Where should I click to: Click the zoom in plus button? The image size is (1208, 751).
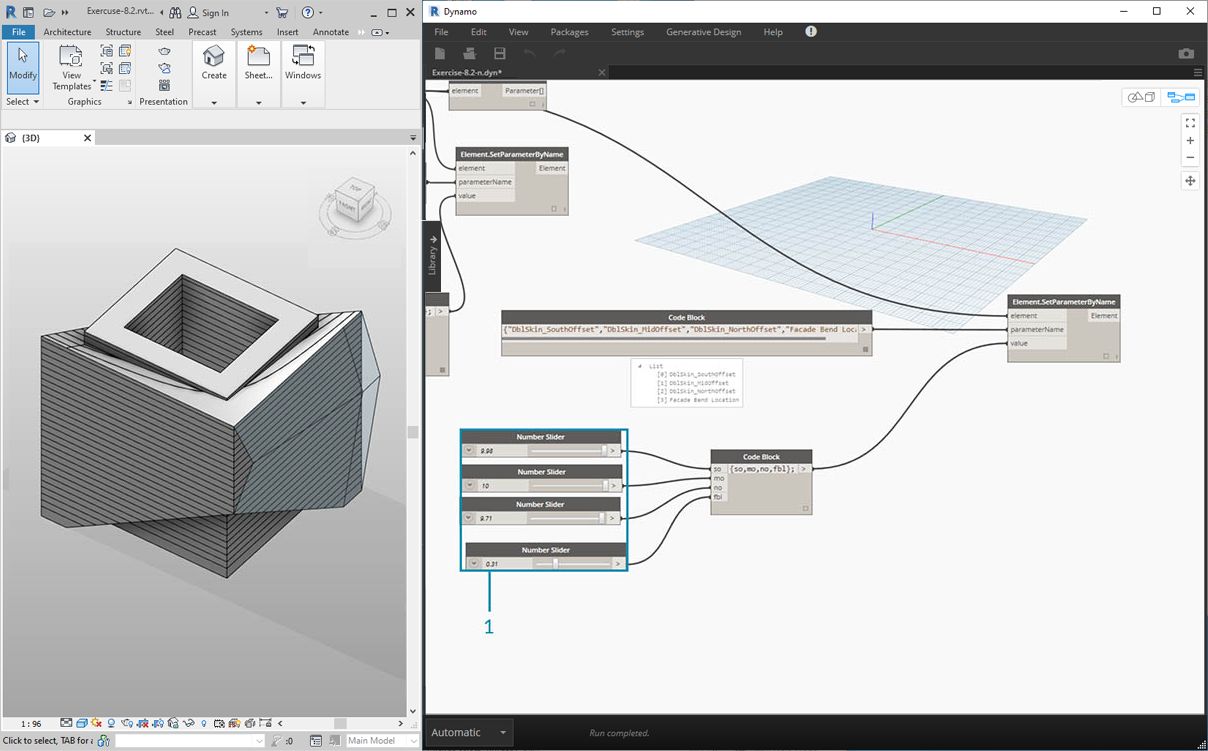coord(1190,141)
